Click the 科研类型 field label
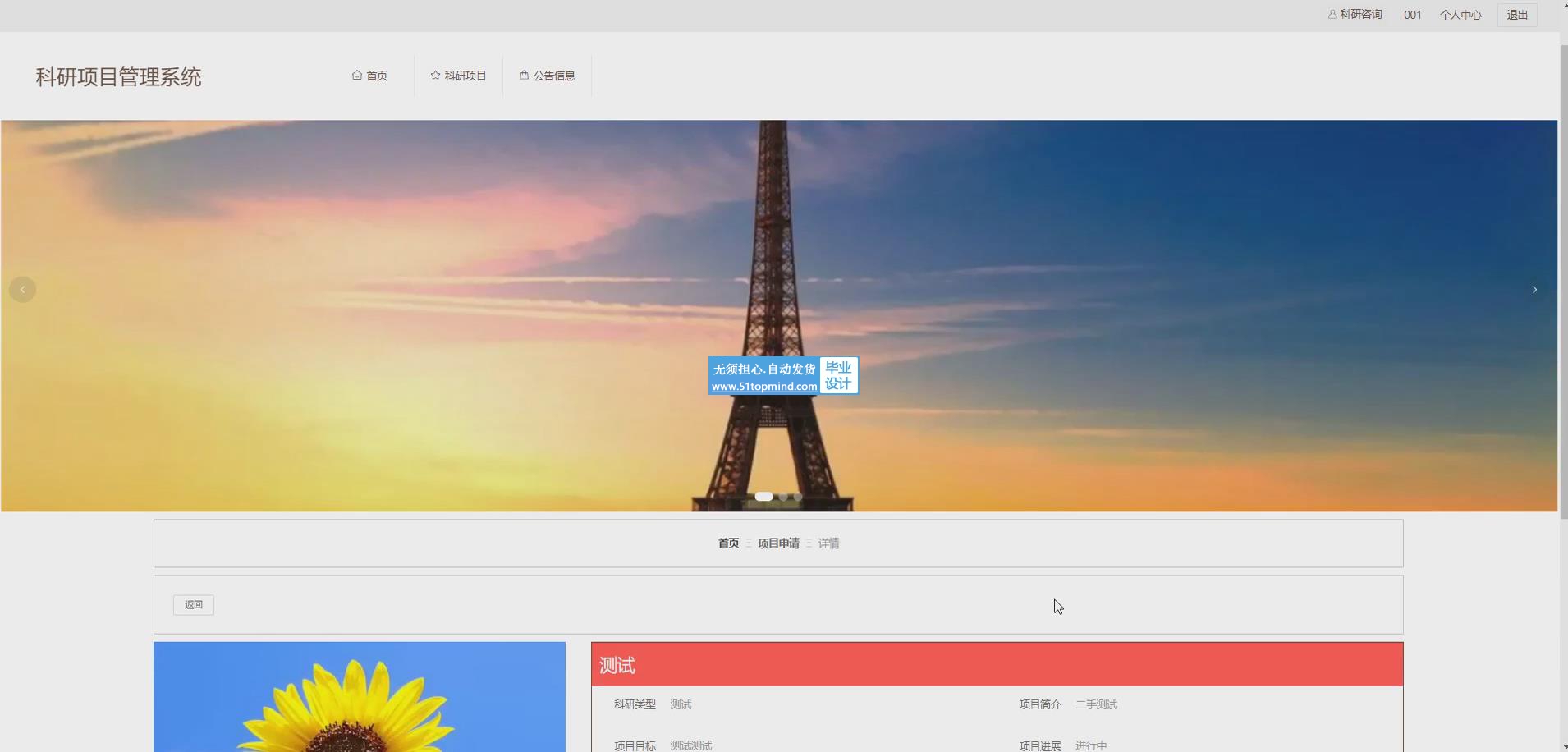This screenshot has height=752, width=1568. coord(635,704)
